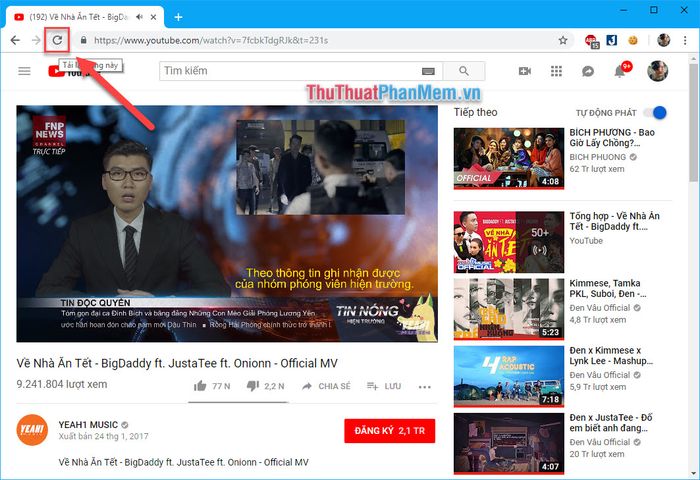Reload the page with the refresh button

57,40
